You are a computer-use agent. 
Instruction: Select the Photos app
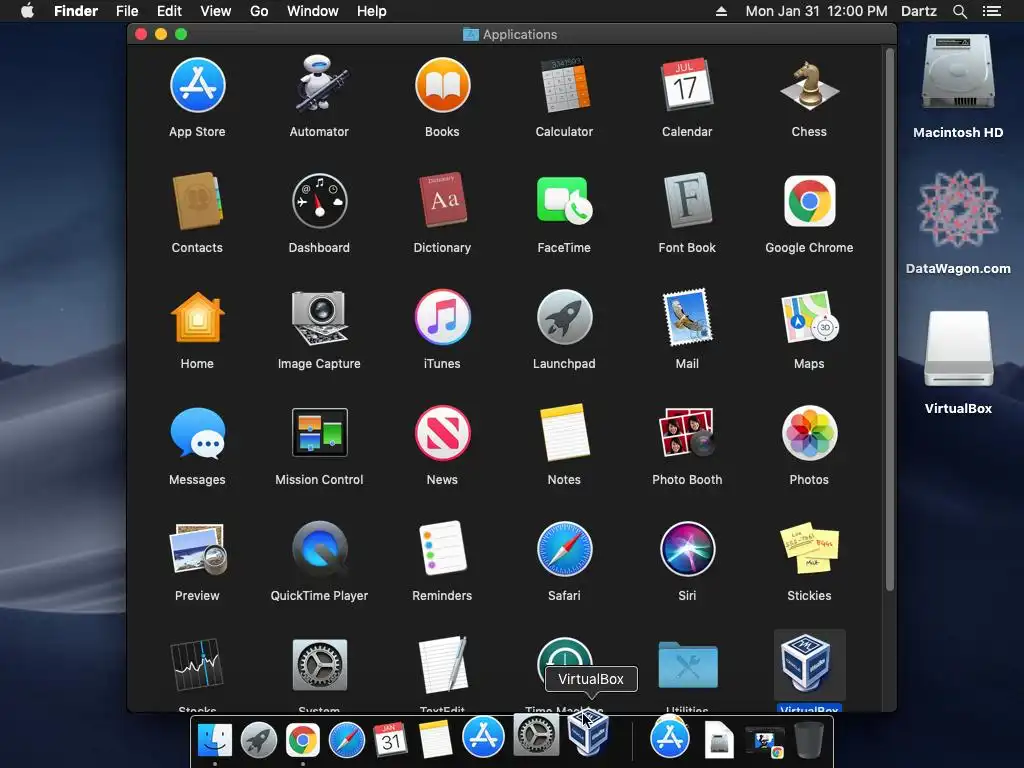click(809, 433)
